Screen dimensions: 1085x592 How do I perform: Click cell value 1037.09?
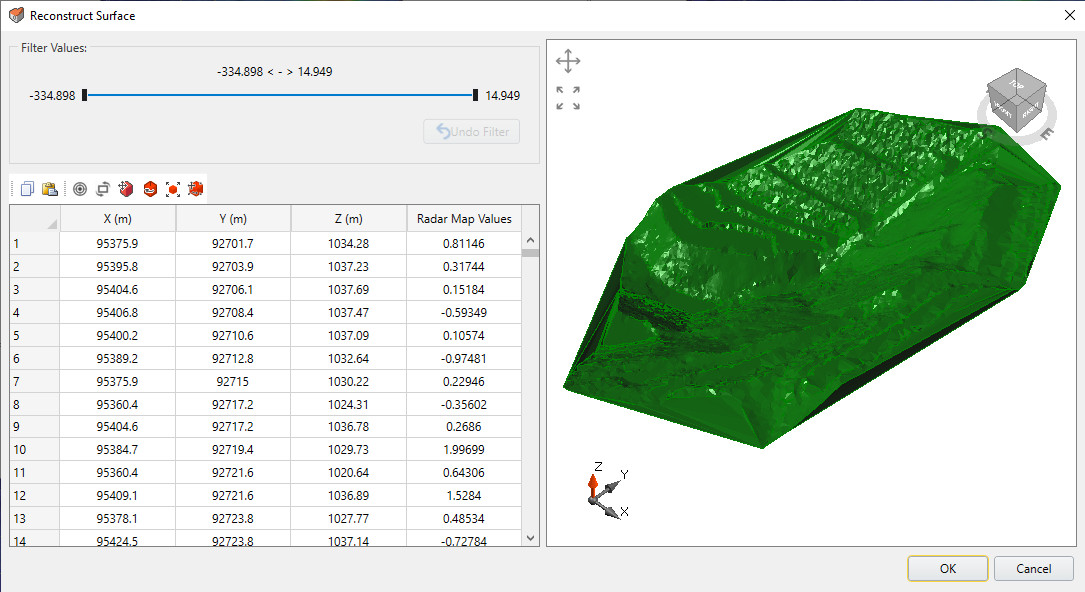pyautogui.click(x=349, y=335)
